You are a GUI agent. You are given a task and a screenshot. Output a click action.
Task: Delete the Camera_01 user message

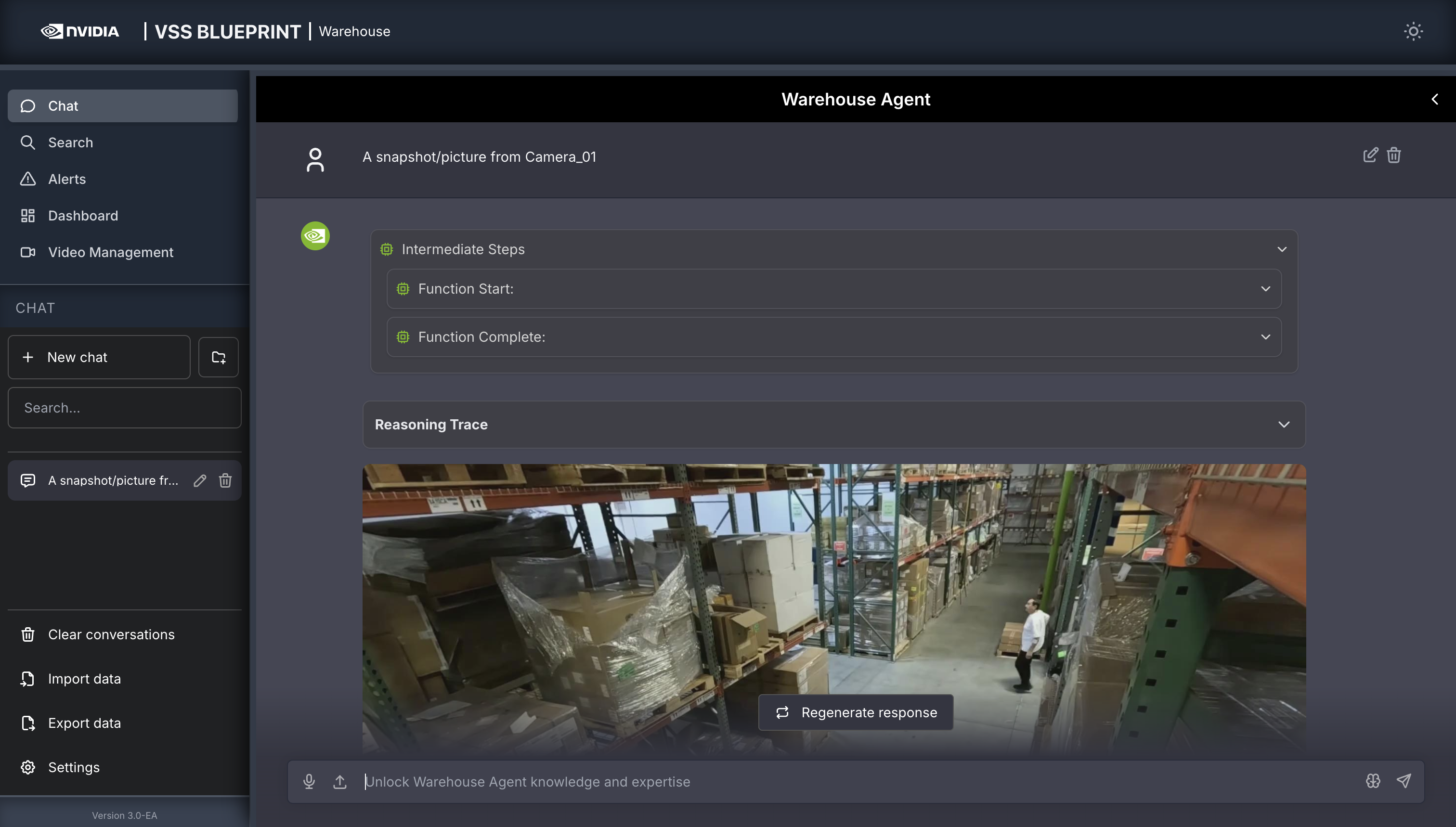point(1393,155)
